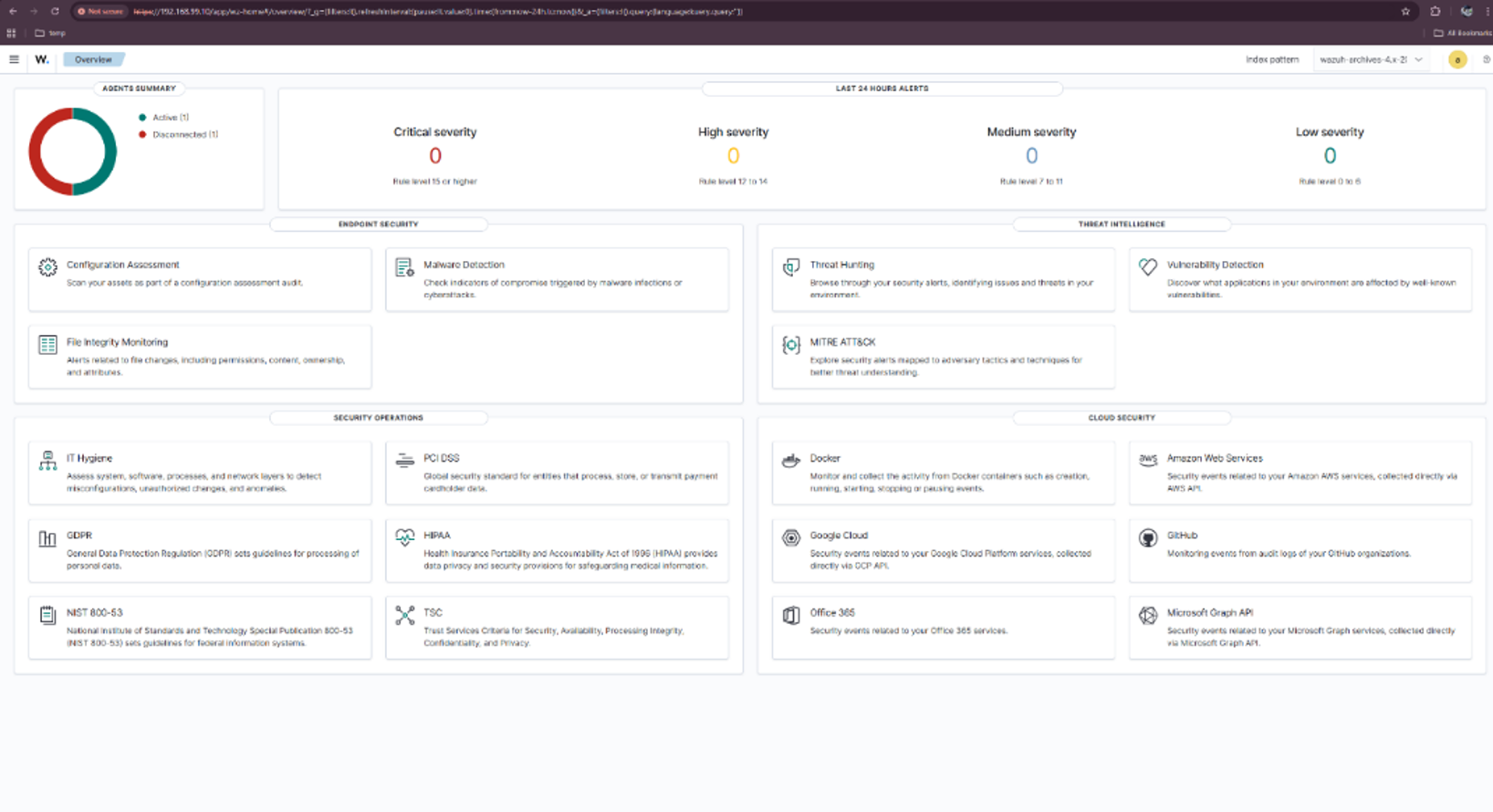Click the GDPR icon

(x=47, y=537)
